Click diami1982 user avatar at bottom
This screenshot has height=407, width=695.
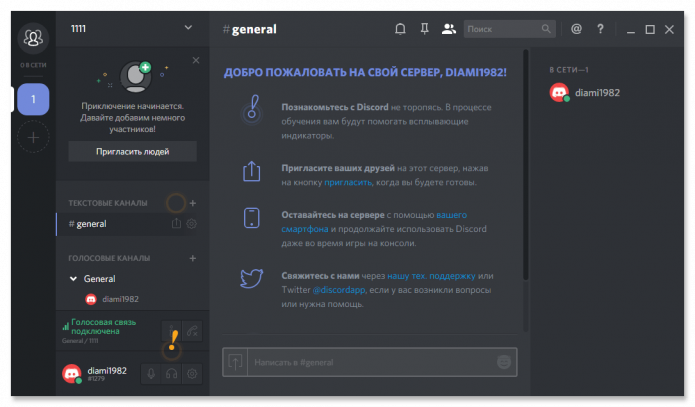tap(72, 373)
